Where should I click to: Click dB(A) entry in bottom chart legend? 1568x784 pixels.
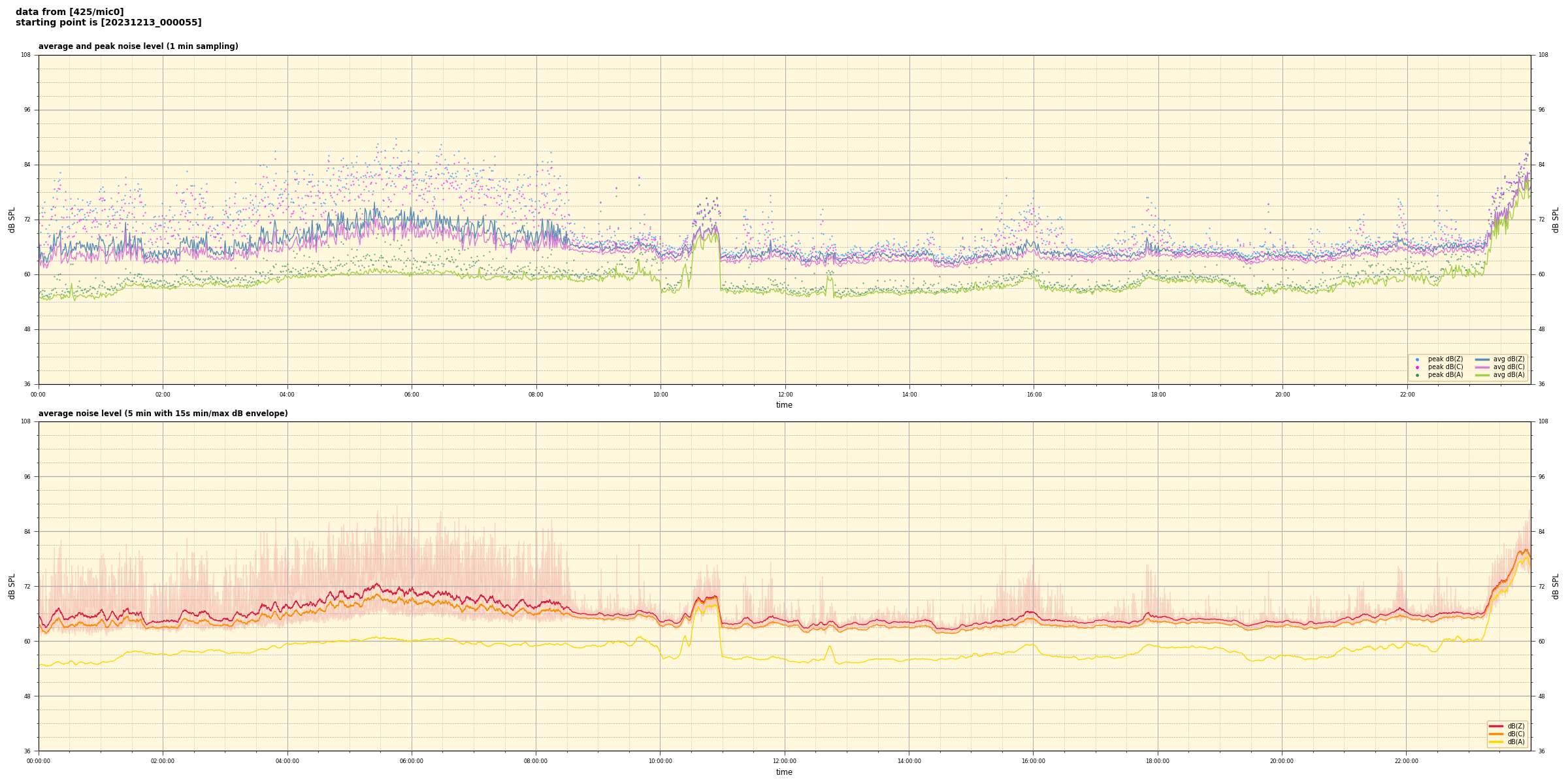click(x=1507, y=742)
